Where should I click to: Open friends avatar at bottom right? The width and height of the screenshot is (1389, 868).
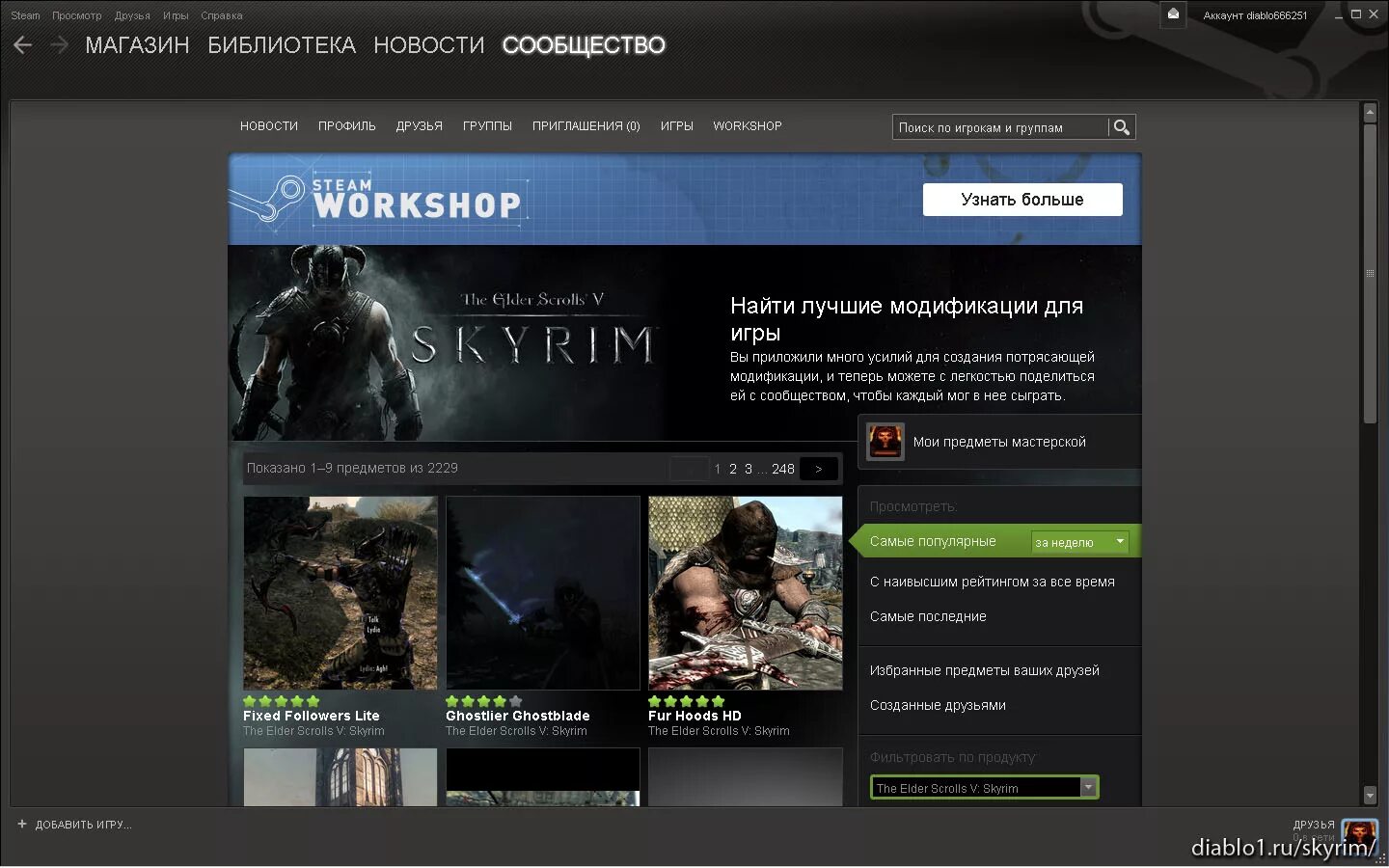point(1360,834)
